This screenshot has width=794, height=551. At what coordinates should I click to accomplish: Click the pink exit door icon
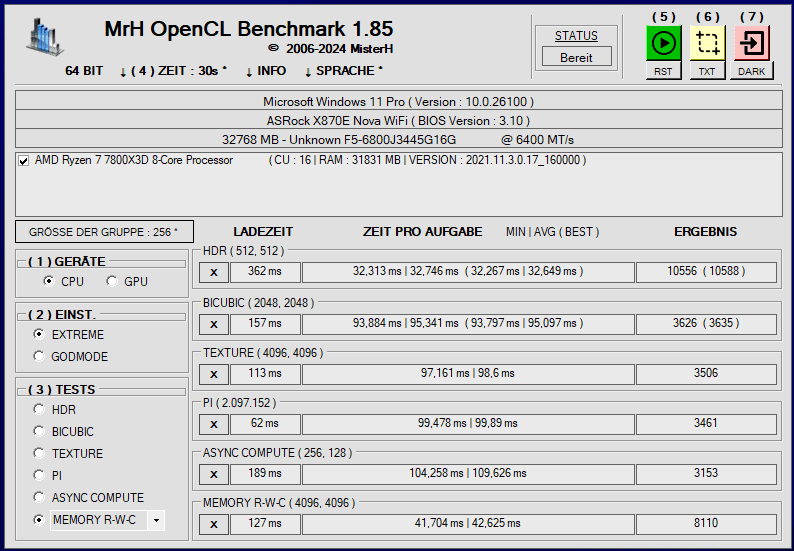coord(751,44)
